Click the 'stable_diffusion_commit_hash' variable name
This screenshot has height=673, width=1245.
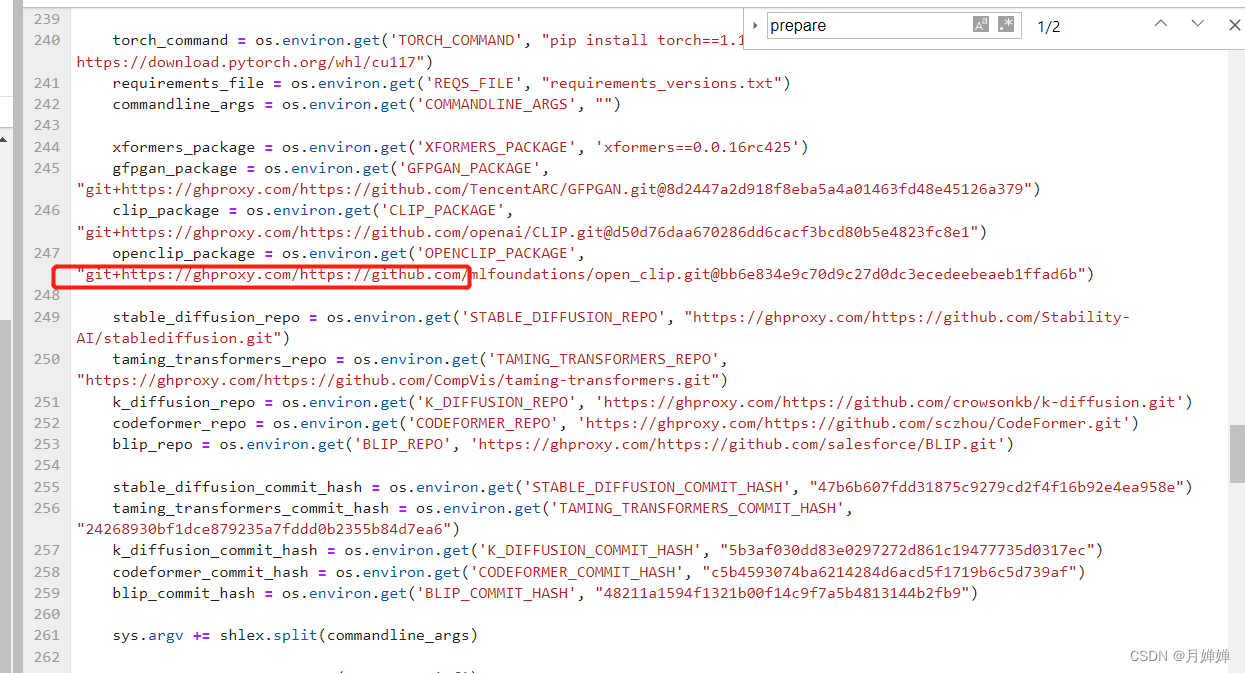click(237, 487)
